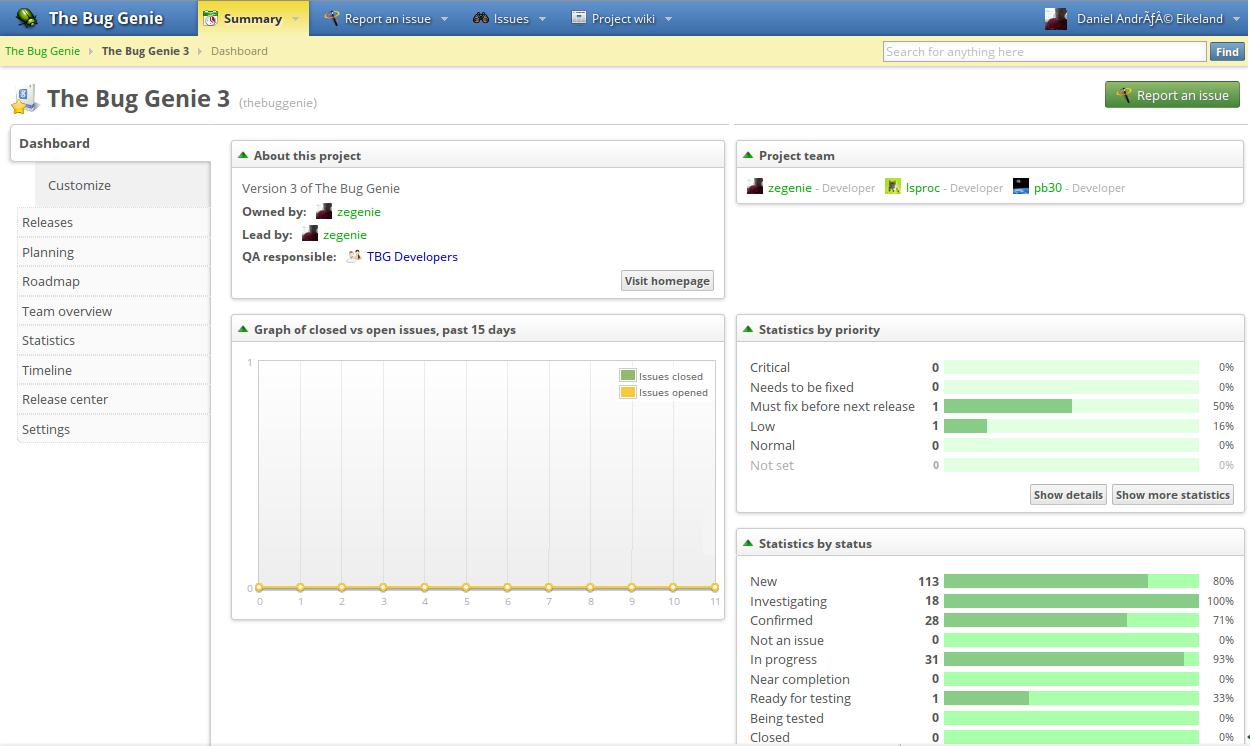Click in the Search for anything here field
1250x746 pixels.
(1045, 52)
